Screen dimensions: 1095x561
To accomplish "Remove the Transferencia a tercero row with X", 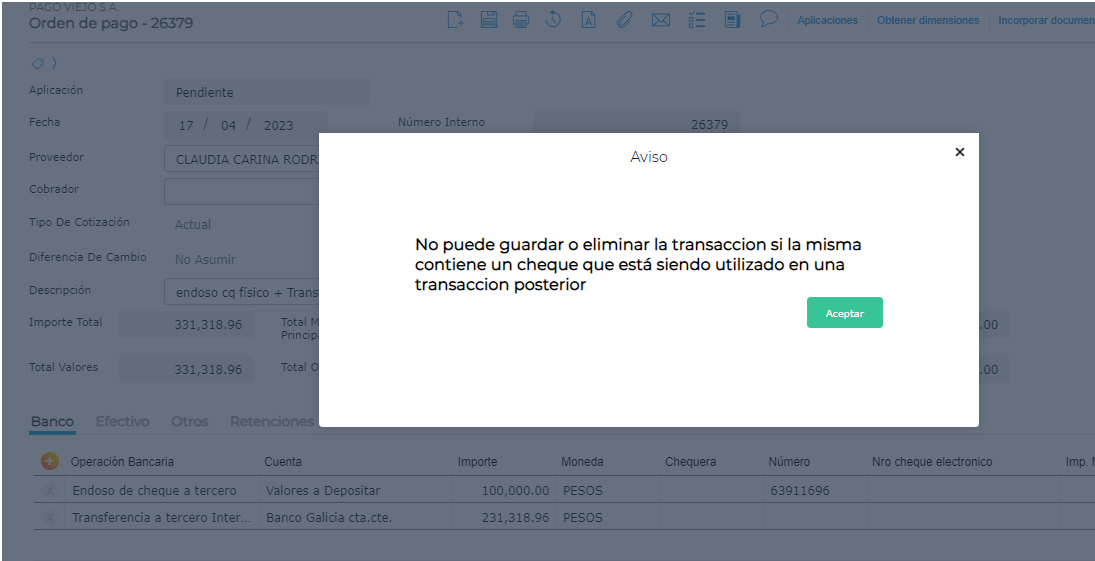I will click(50, 518).
